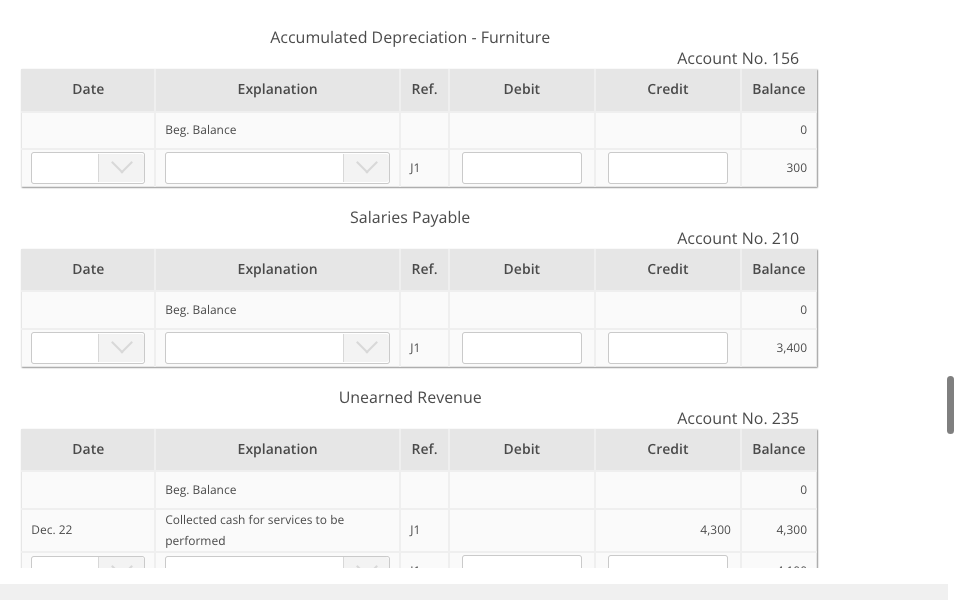Click Date header in Salaries Payable ledger
This screenshot has height=600, width=955.
[x=88, y=269]
